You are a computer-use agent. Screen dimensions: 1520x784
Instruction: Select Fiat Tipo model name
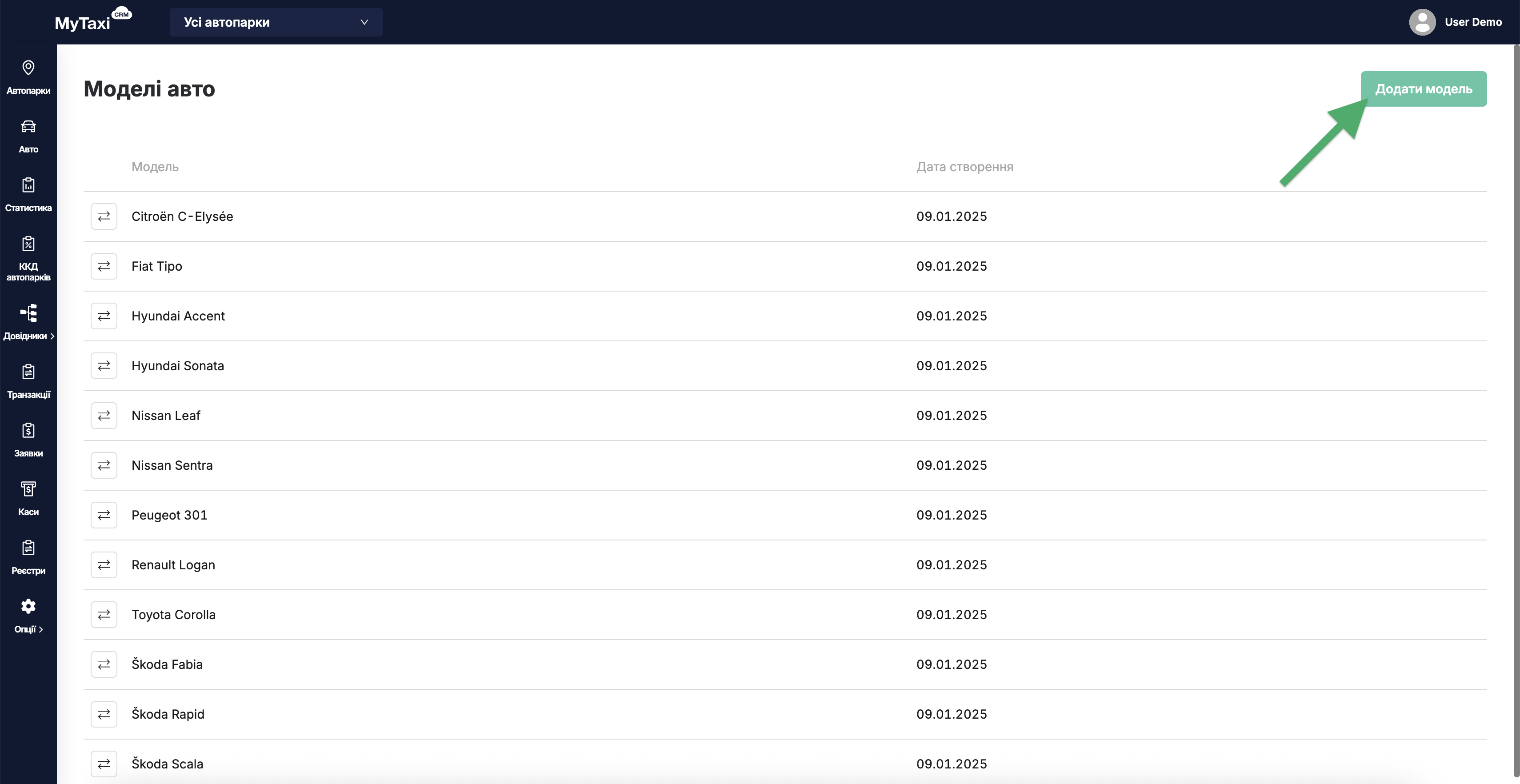[x=157, y=266]
